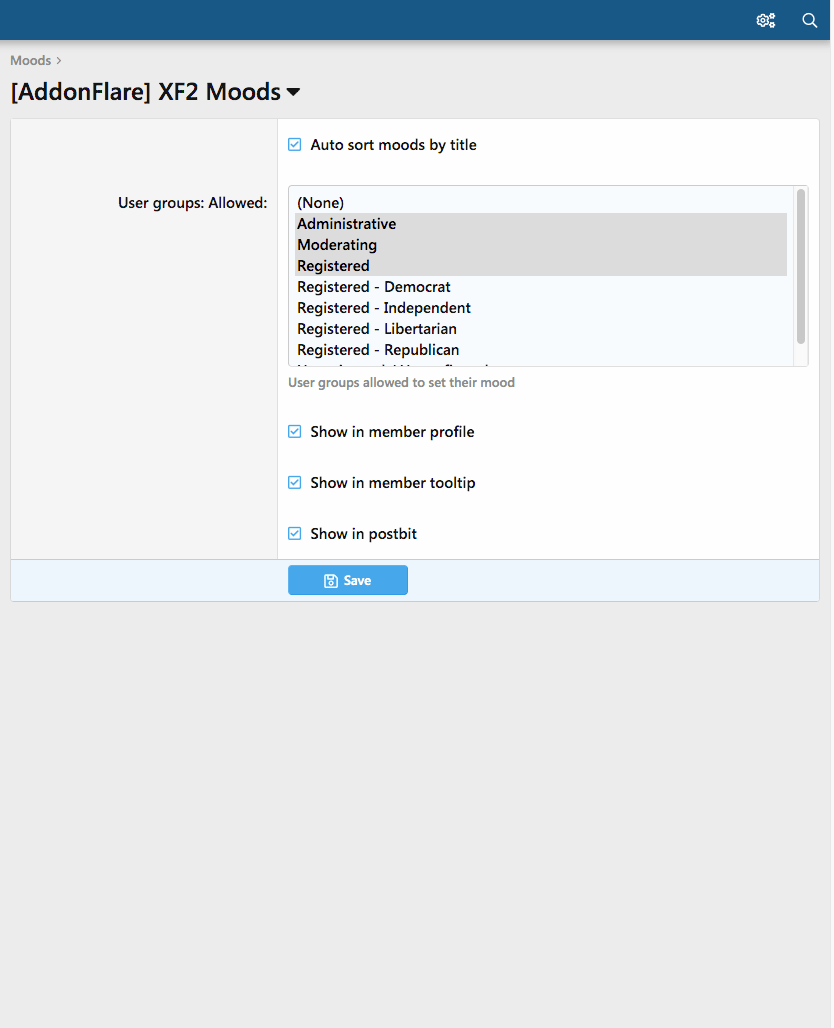Click the user groups list scrollbar

[x=801, y=266]
